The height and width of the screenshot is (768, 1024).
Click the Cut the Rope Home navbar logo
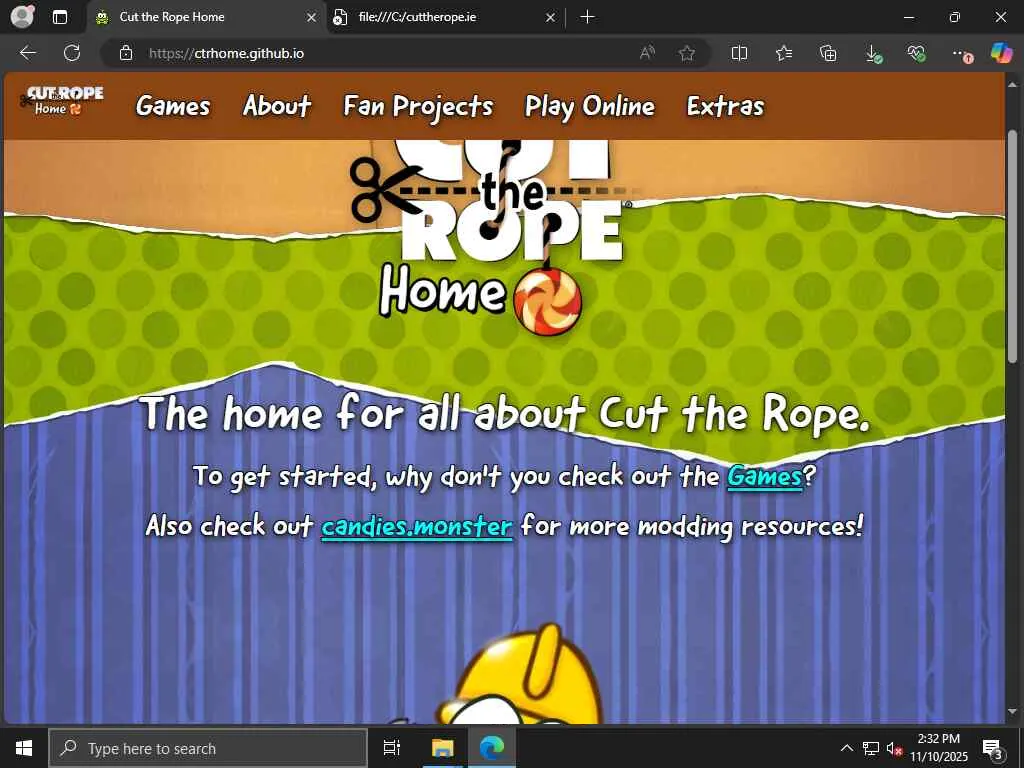point(62,101)
